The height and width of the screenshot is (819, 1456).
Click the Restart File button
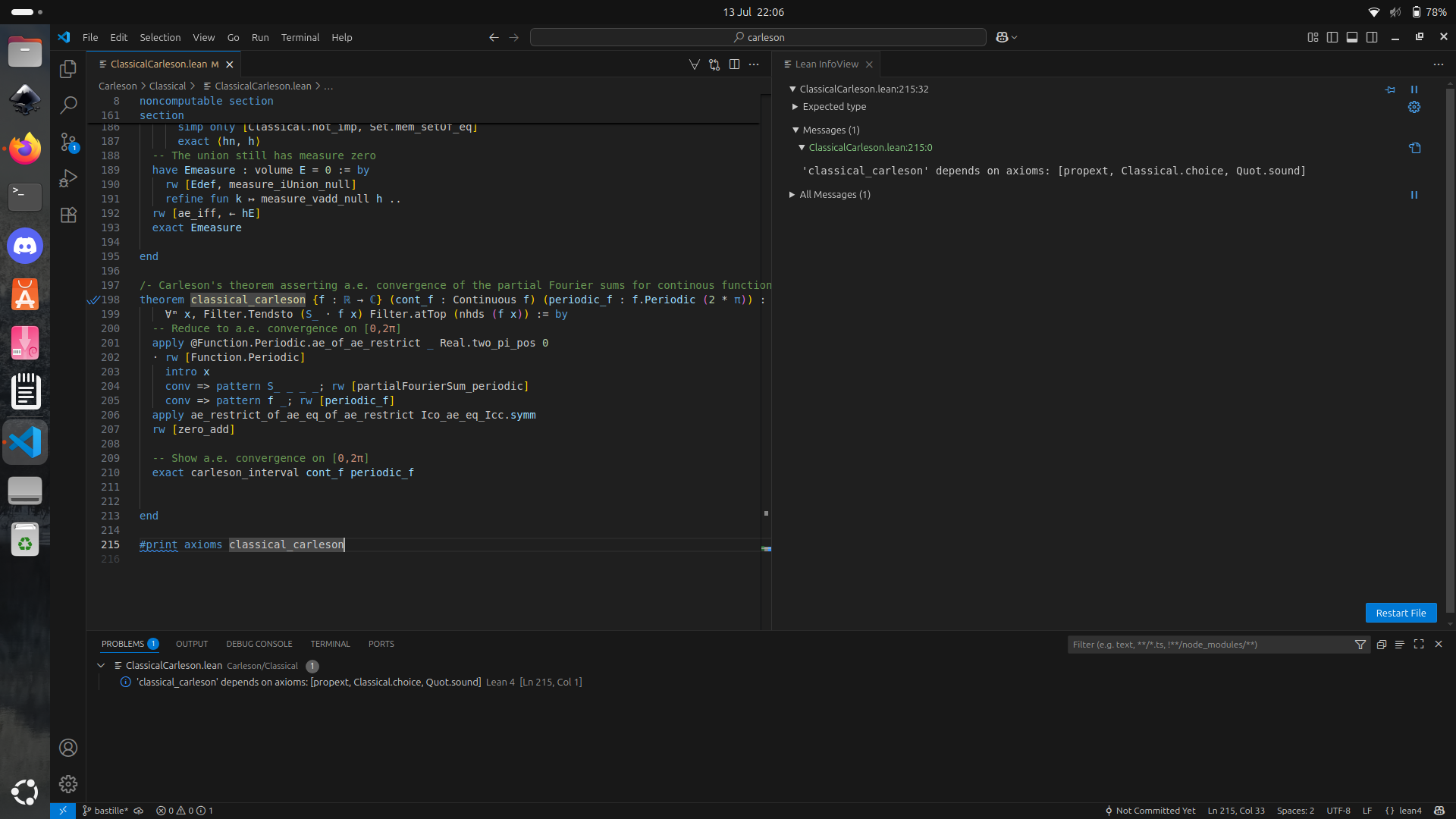[1401, 613]
